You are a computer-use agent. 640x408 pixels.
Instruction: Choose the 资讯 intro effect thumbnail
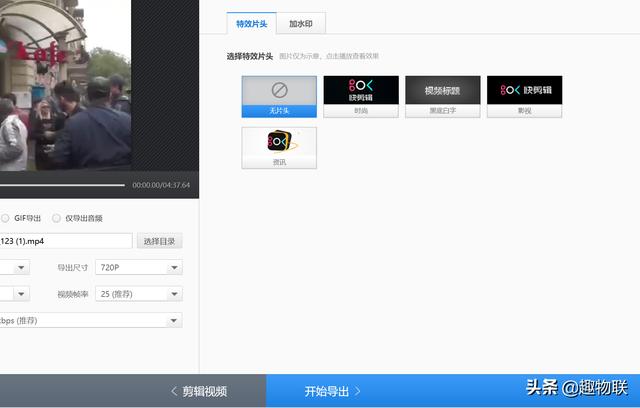(x=279, y=146)
